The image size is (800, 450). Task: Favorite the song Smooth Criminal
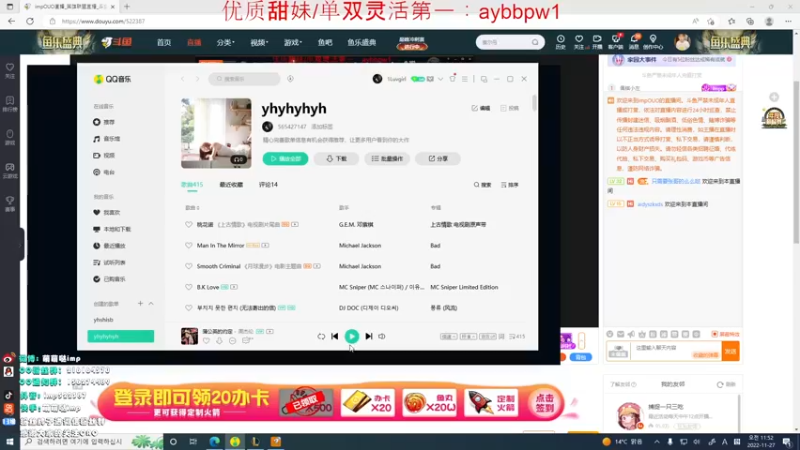pyautogui.click(x=189, y=266)
